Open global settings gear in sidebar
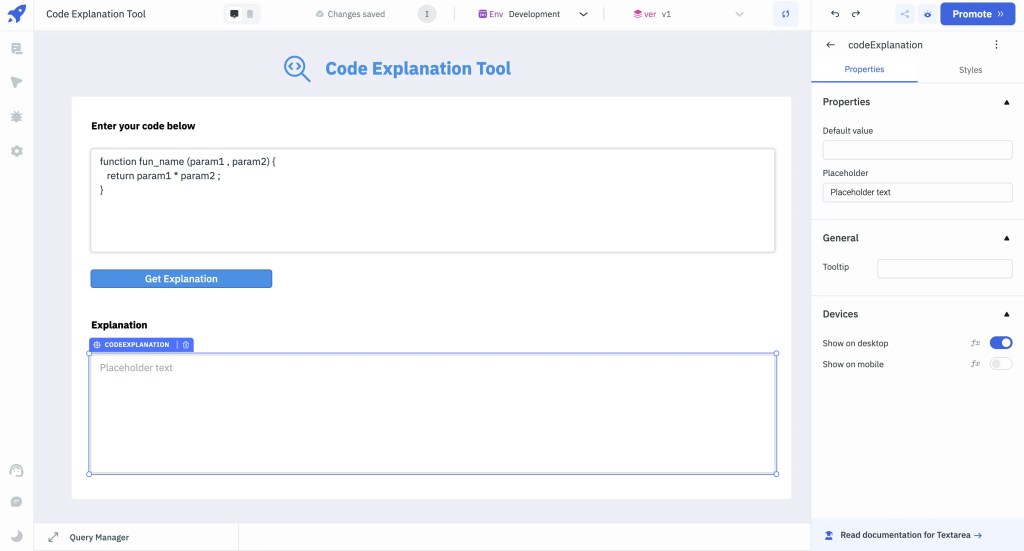Image resolution: width=1024 pixels, height=551 pixels. 17,151
